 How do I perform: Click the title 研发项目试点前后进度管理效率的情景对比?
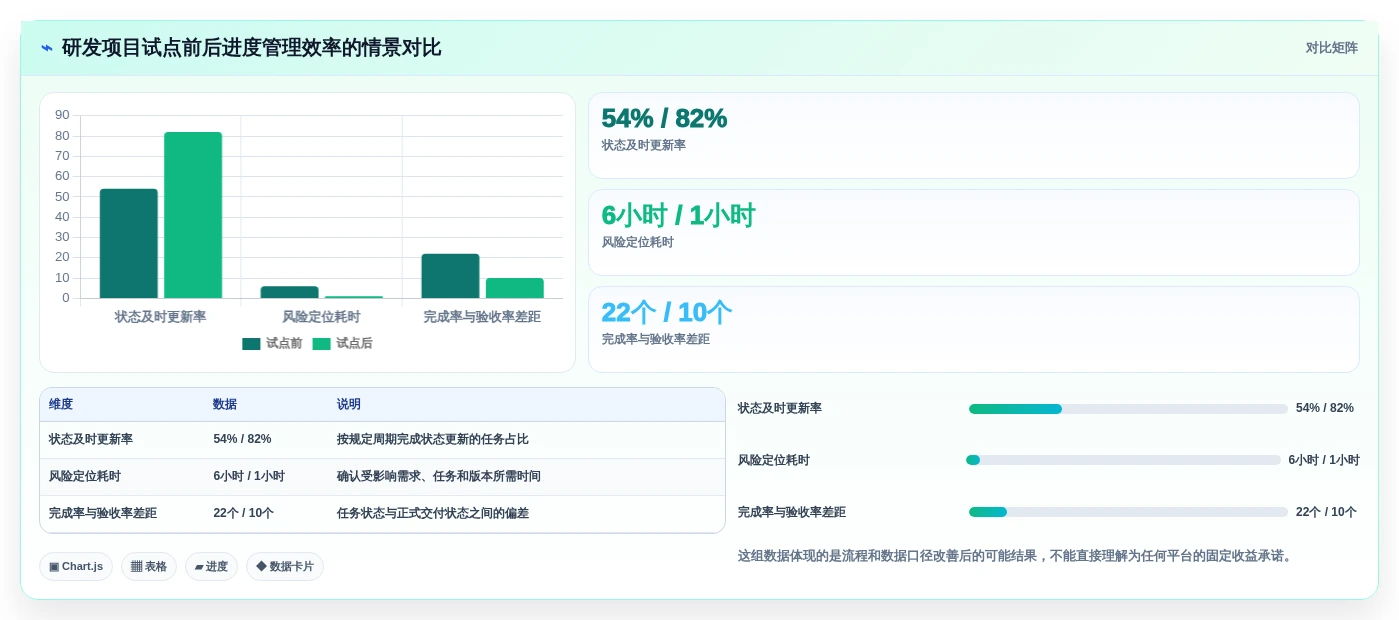tap(251, 48)
